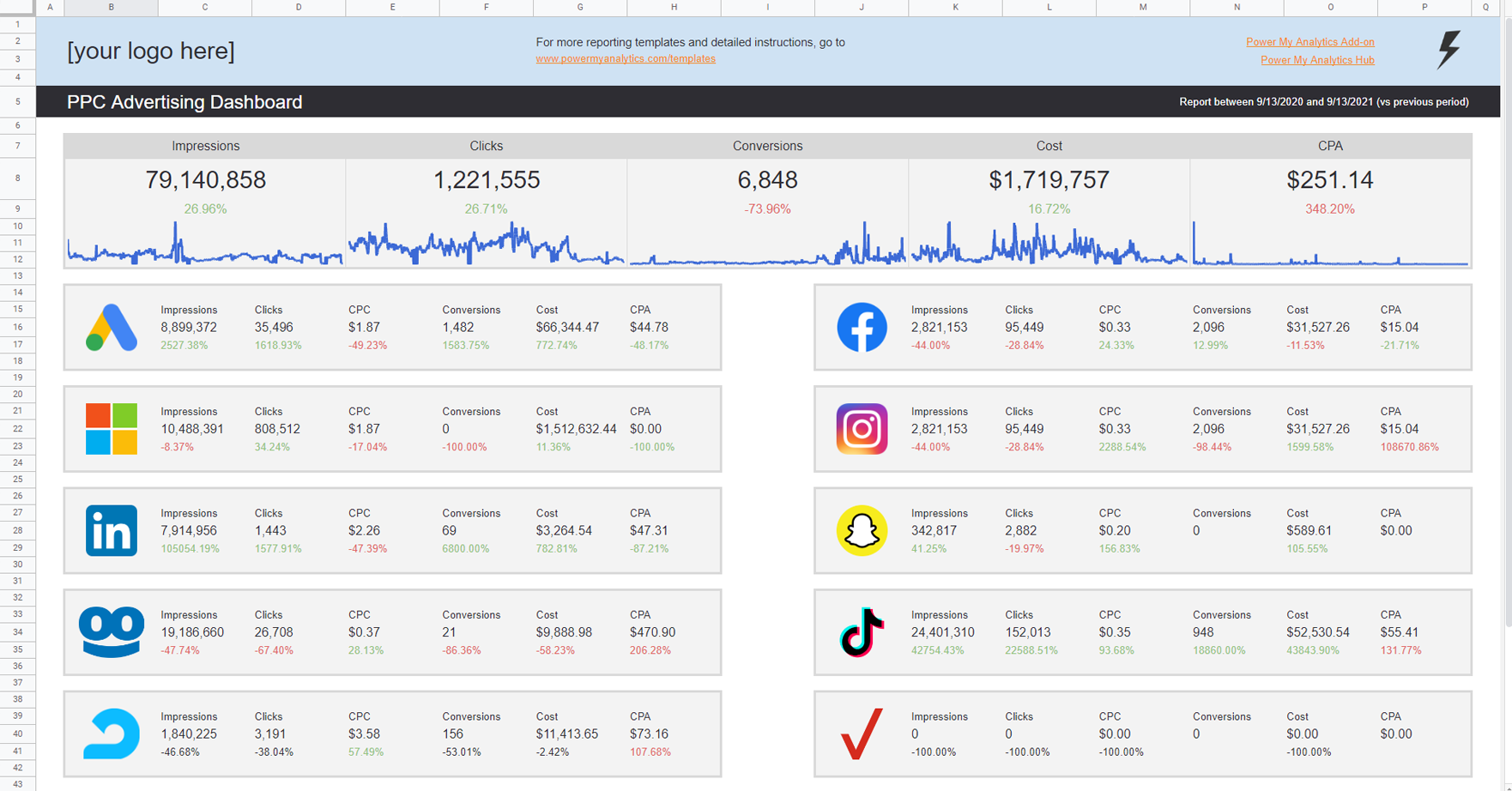Click the Cost sparkline chart
The height and width of the screenshot is (791, 1512).
[1049, 245]
